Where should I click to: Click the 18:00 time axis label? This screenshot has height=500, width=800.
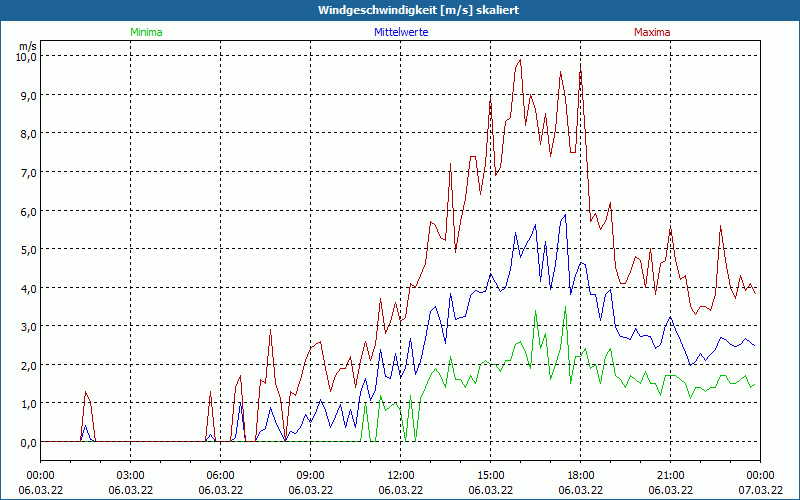coord(581,475)
